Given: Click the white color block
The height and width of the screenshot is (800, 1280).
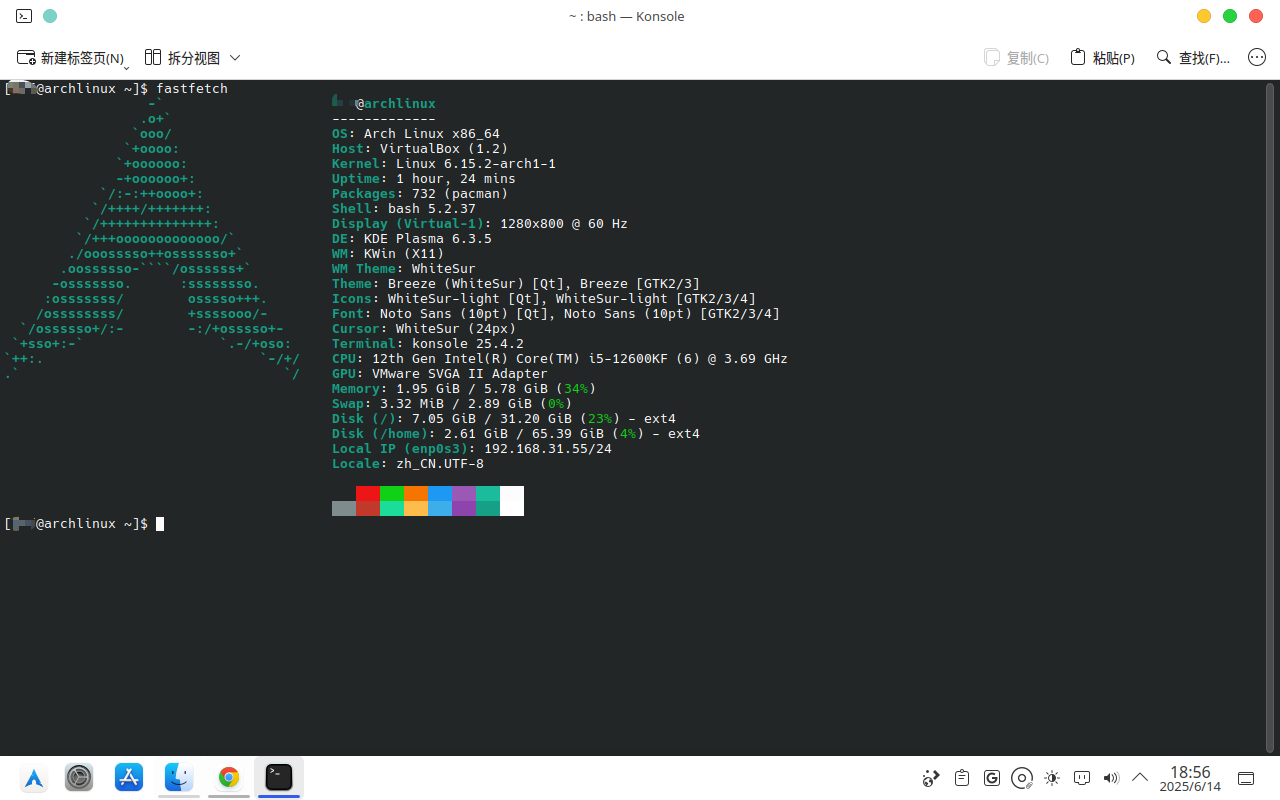Looking at the screenshot, I should (512, 501).
